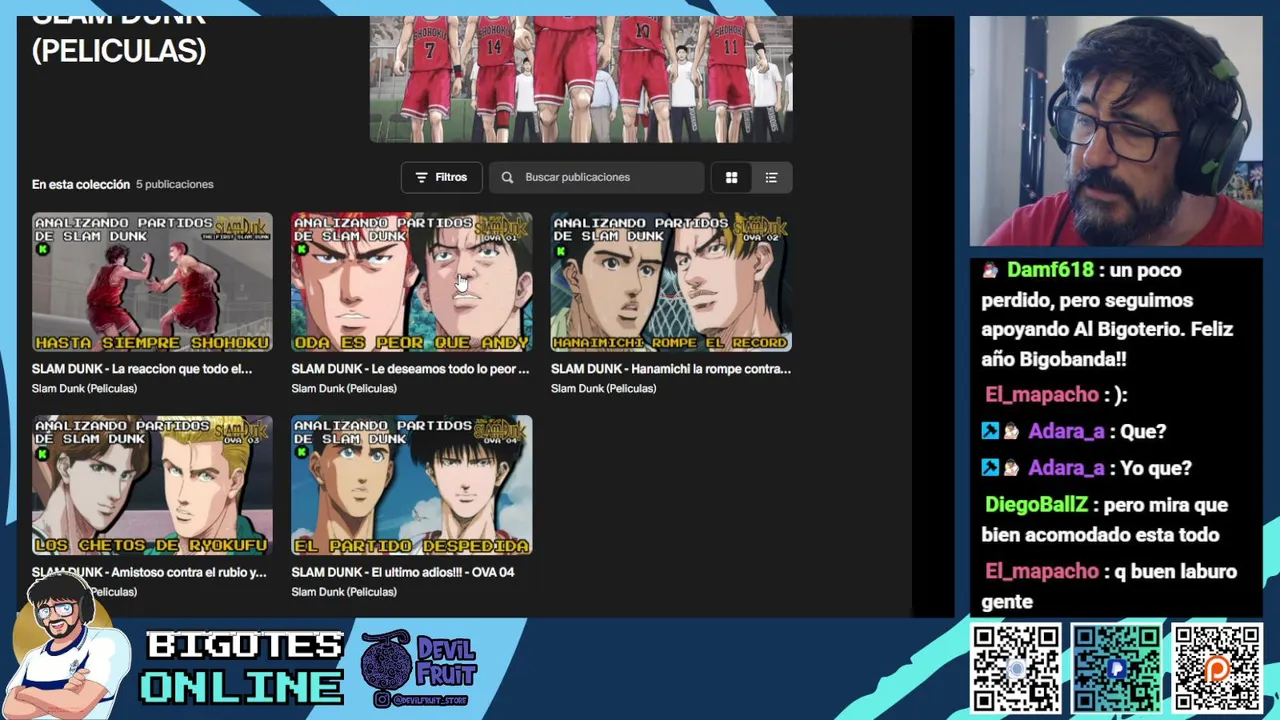1280x720 pixels.
Task: Open thumbnail Hanaimichi rompe el record
Action: [x=671, y=282]
